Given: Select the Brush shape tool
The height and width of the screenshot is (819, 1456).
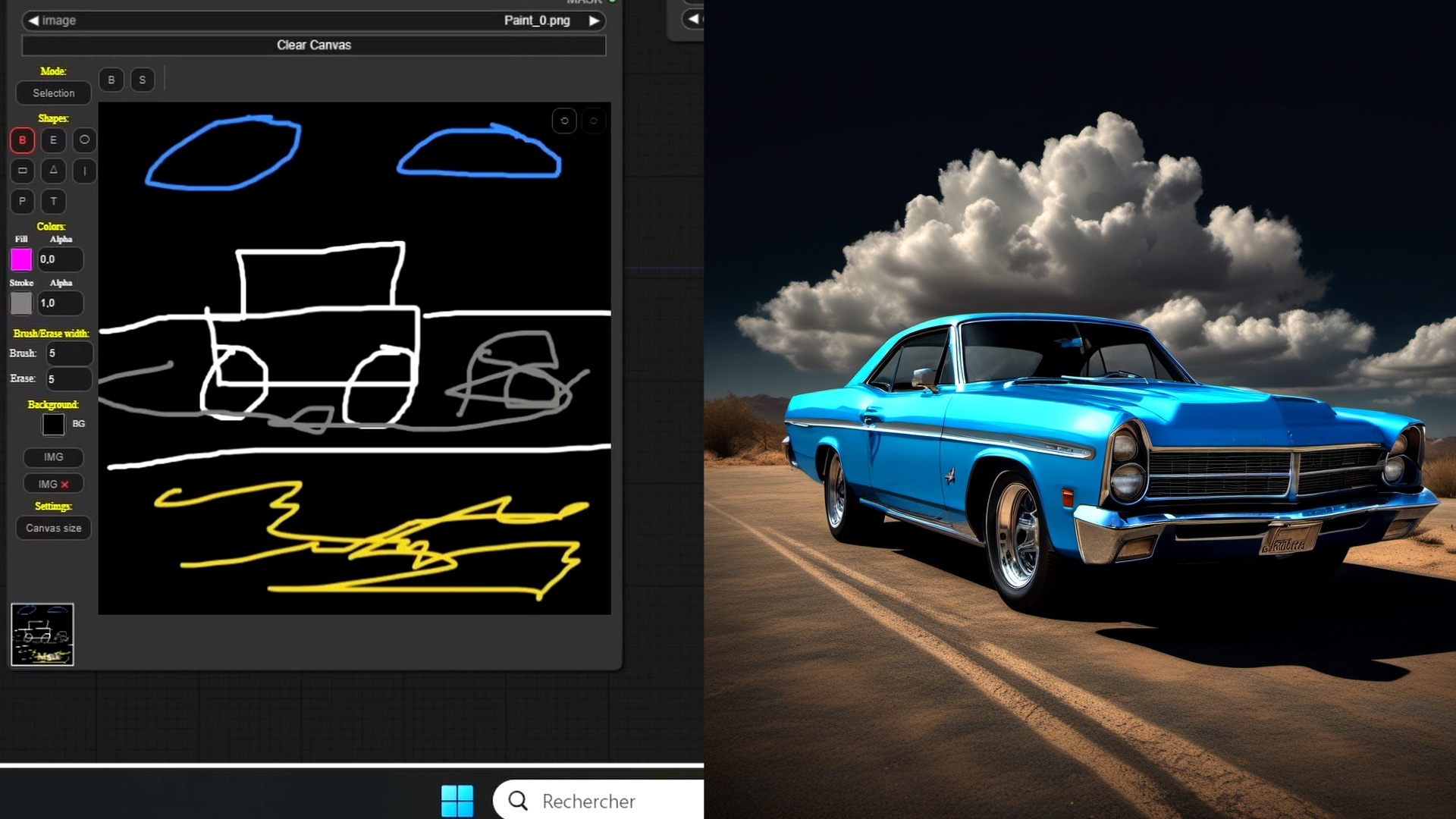Looking at the screenshot, I should pyautogui.click(x=22, y=140).
